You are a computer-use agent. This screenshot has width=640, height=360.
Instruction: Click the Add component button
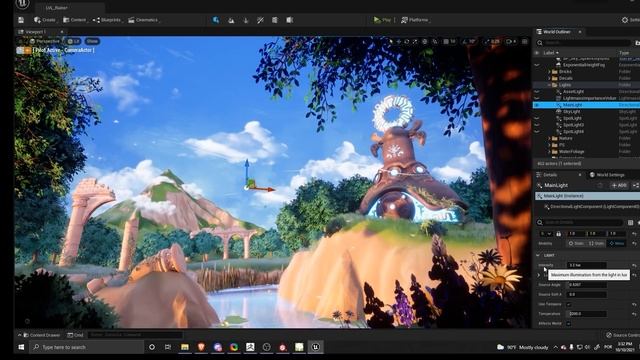pyautogui.click(x=619, y=185)
